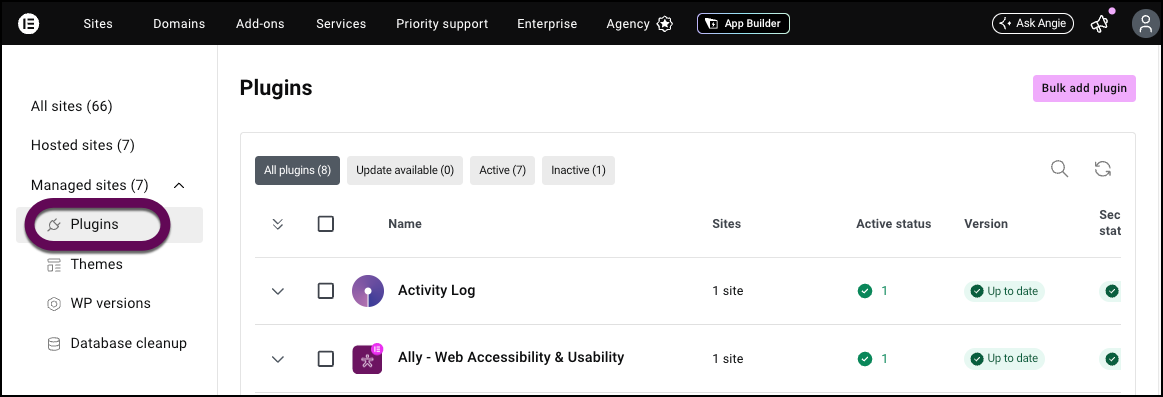Check the Ally row checkbox
Screen dimensions: 1163x397
(x=326, y=359)
